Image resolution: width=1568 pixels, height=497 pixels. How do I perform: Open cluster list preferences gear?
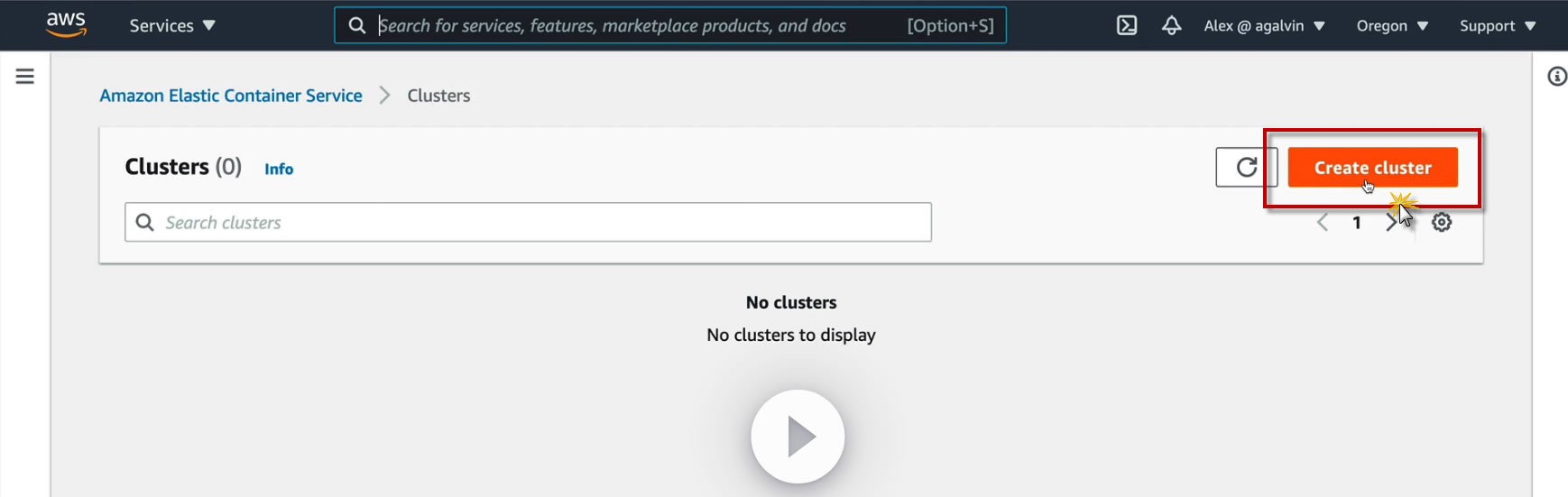(1442, 223)
